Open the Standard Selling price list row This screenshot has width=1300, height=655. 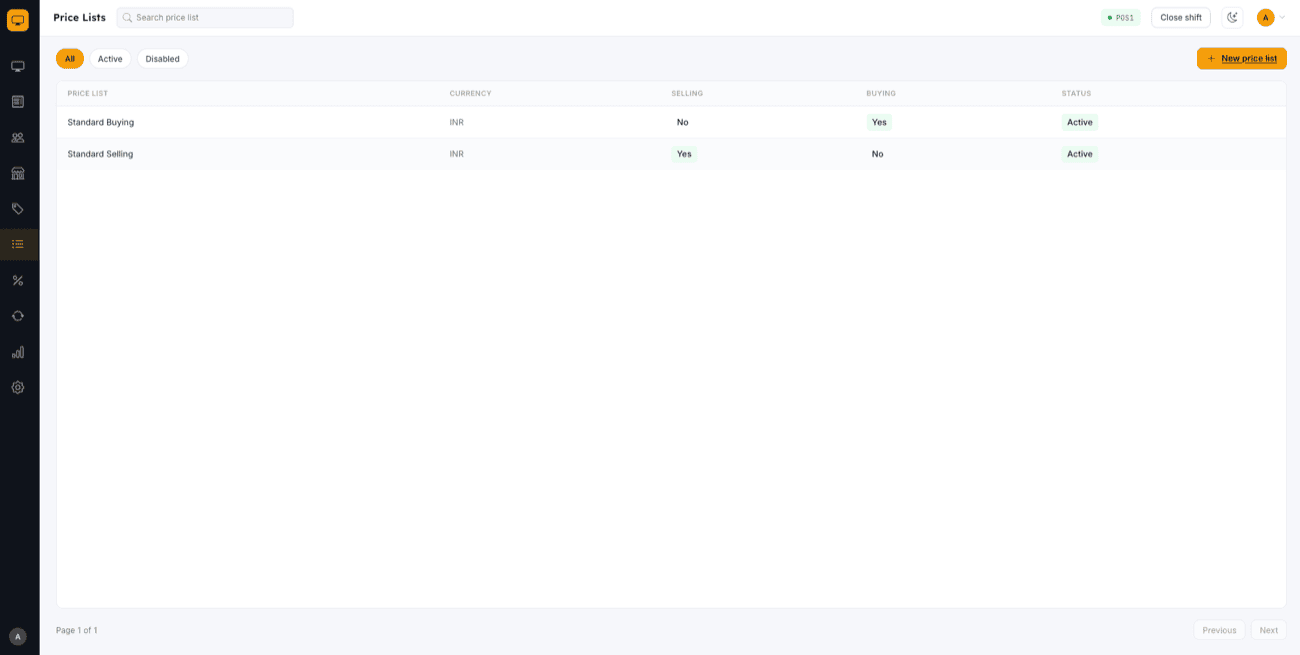671,154
